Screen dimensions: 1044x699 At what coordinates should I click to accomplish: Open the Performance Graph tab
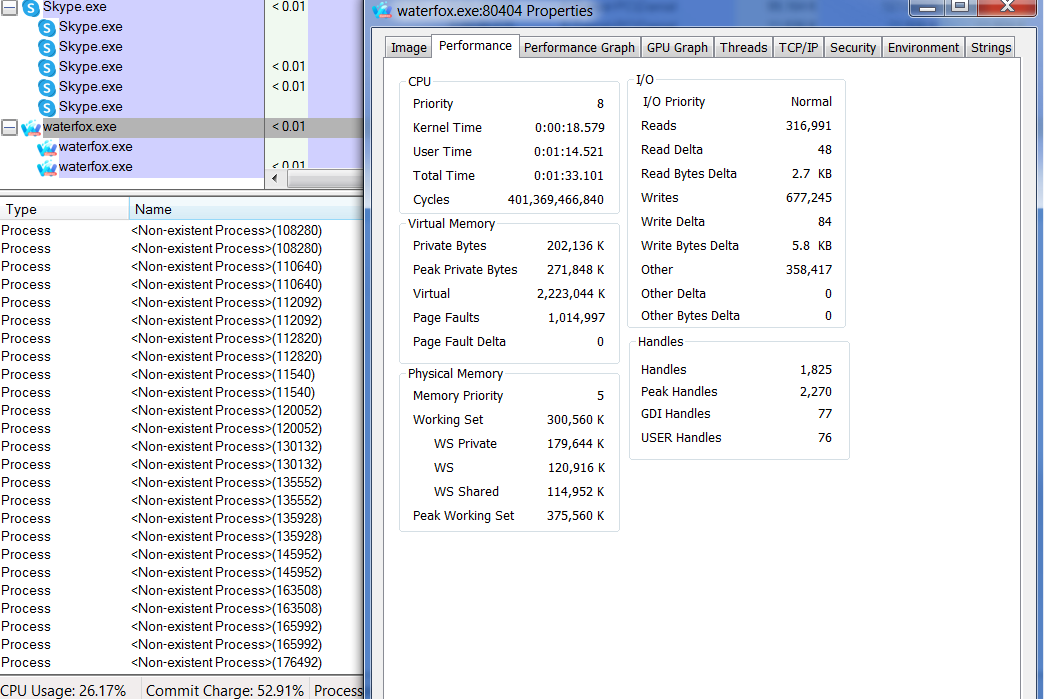pos(579,47)
